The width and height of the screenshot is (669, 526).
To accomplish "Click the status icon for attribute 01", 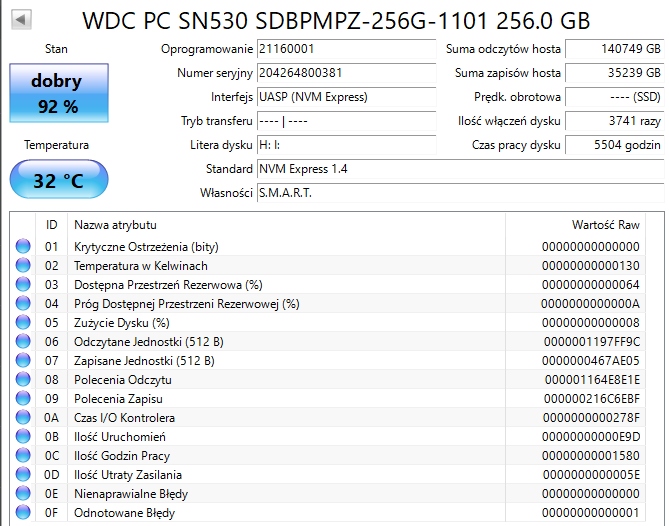I will (23, 246).
